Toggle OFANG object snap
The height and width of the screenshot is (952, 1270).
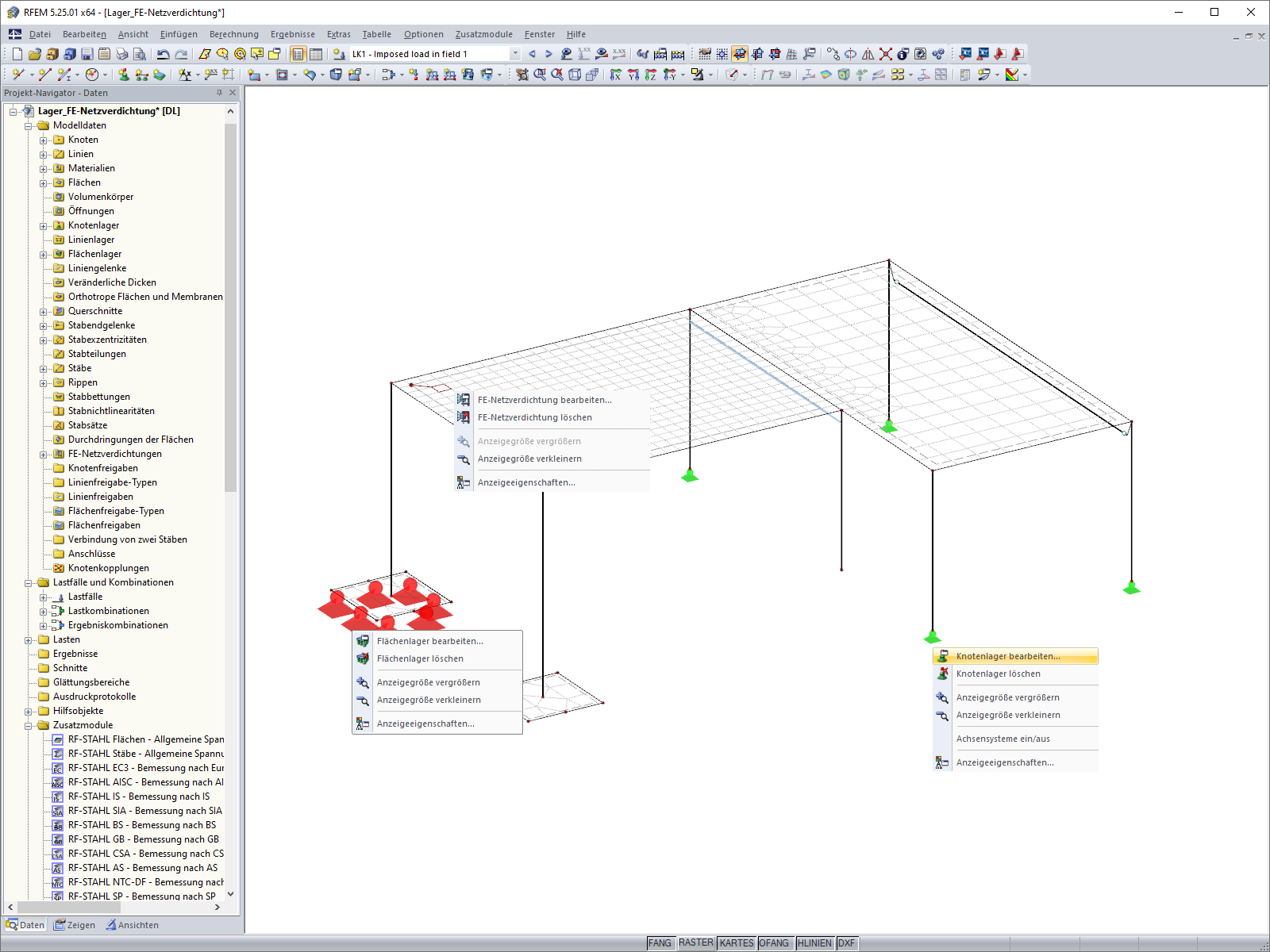pos(774,943)
